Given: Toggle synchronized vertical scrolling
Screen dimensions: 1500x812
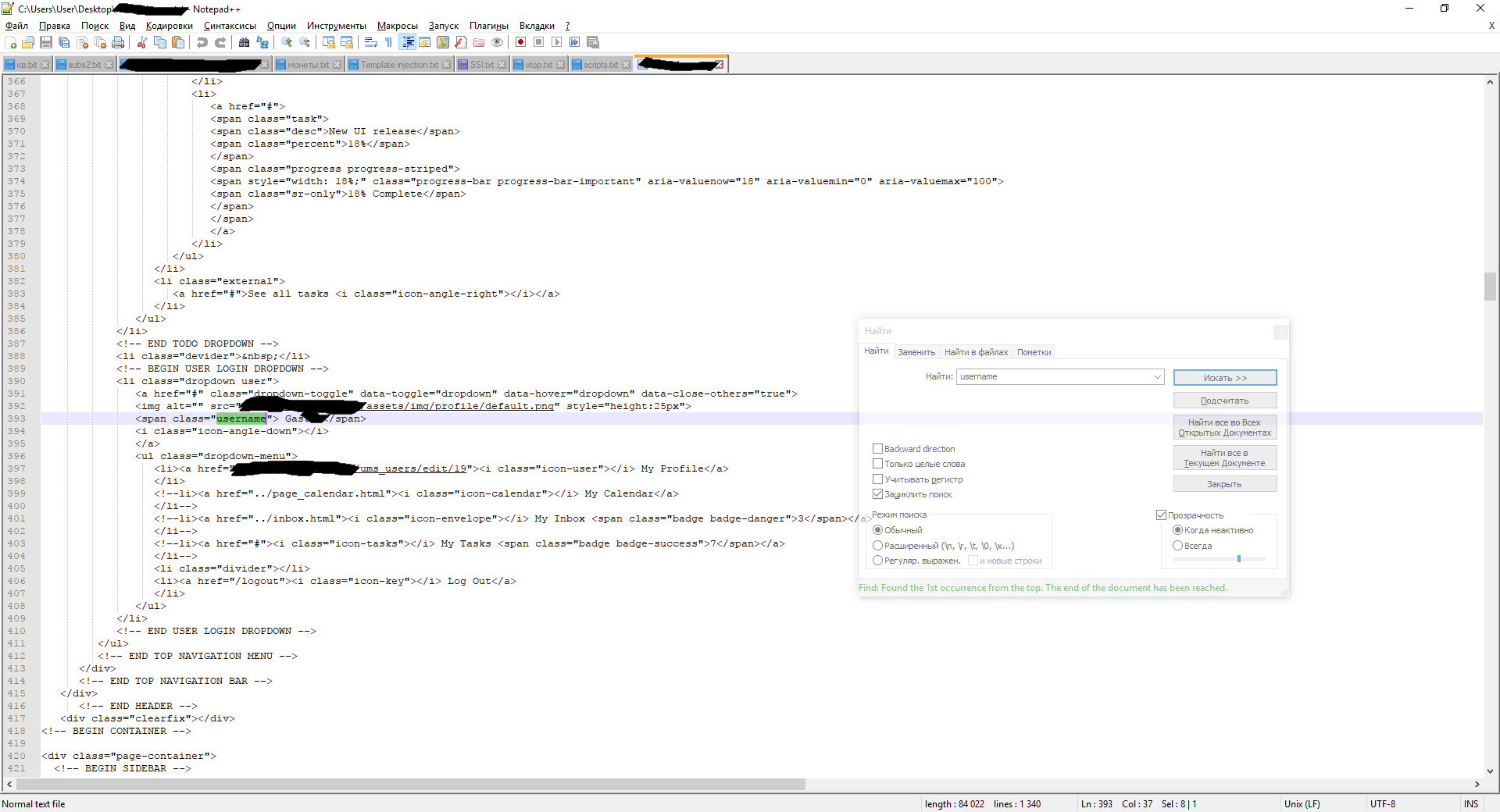Looking at the screenshot, I should 329,42.
